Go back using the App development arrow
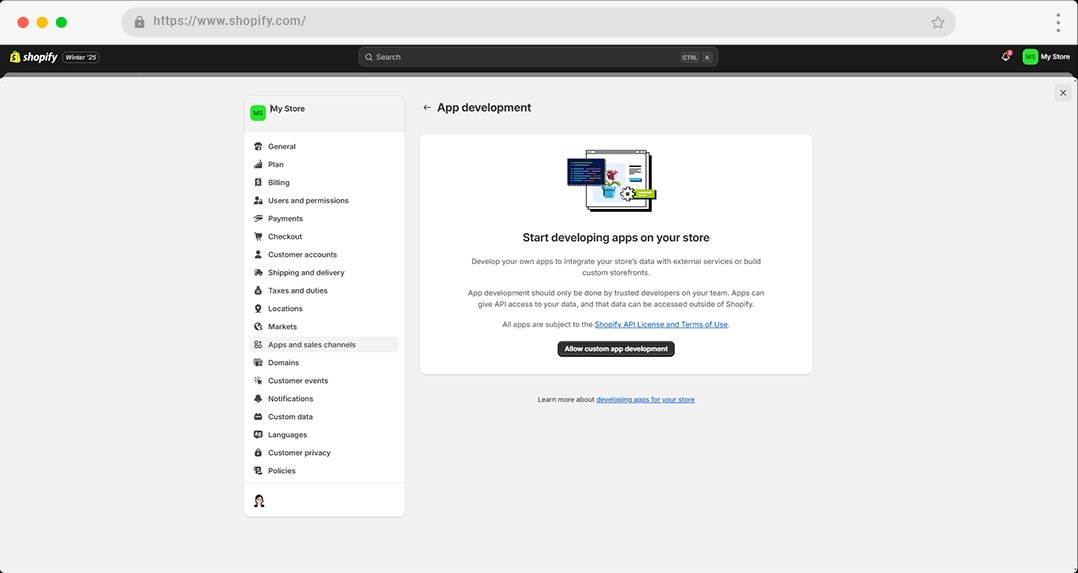This screenshot has height=573, width=1078. [x=427, y=107]
